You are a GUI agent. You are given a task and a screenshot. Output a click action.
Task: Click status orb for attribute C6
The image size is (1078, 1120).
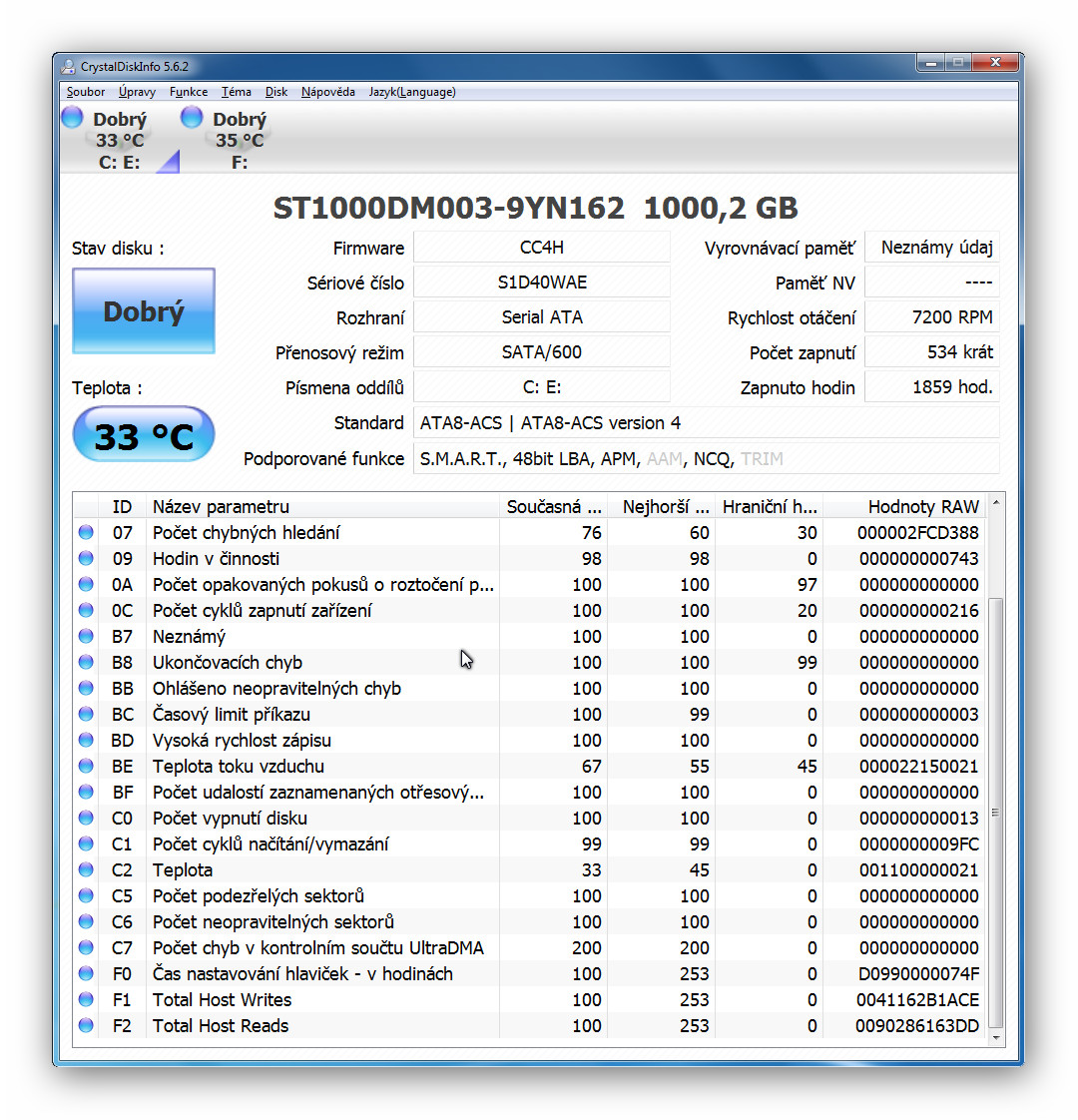(x=86, y=921)
